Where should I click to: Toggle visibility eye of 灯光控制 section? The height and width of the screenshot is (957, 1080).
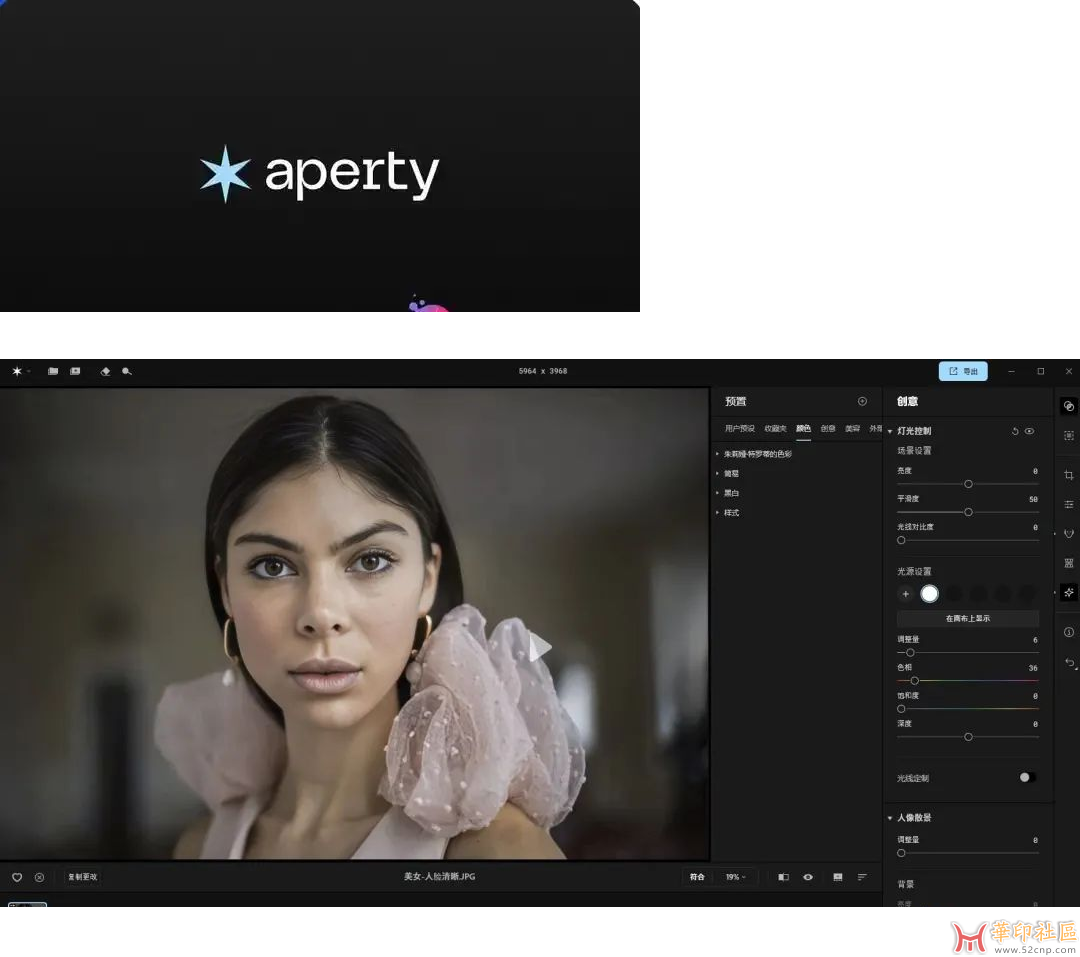point(1029,431)
